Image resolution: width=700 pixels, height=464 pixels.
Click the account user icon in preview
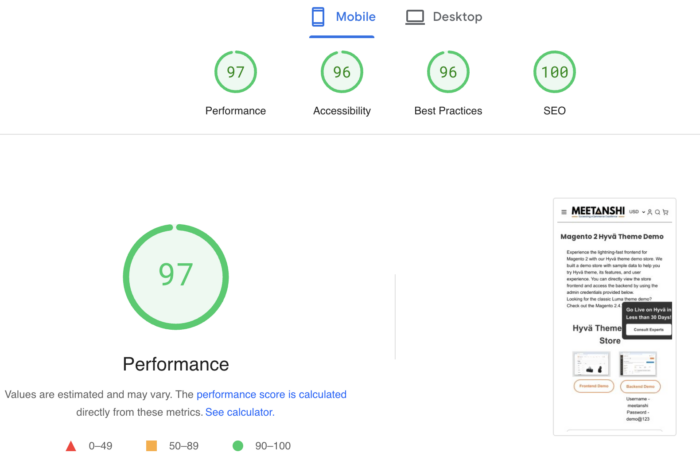click(x=650, y=212)
